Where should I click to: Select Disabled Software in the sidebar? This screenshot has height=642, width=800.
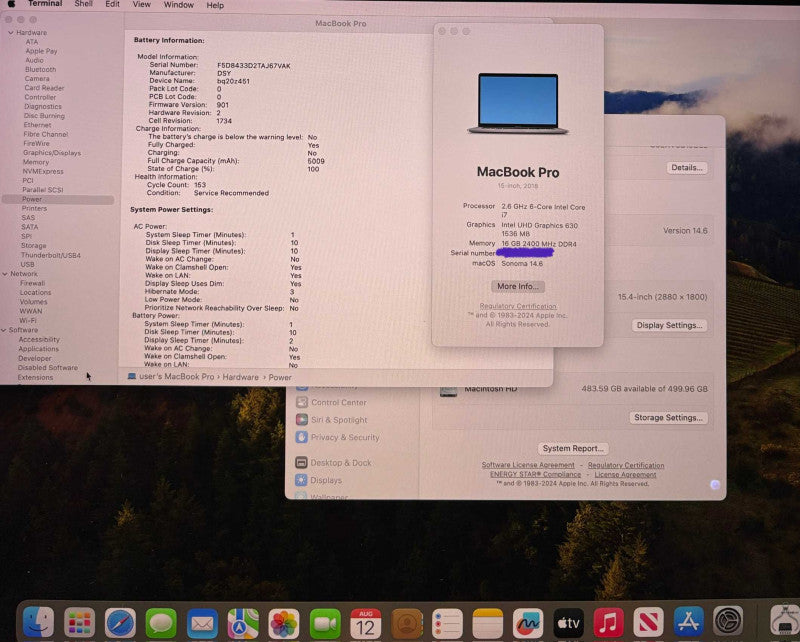pyautogui.click(x=47, y=367)
